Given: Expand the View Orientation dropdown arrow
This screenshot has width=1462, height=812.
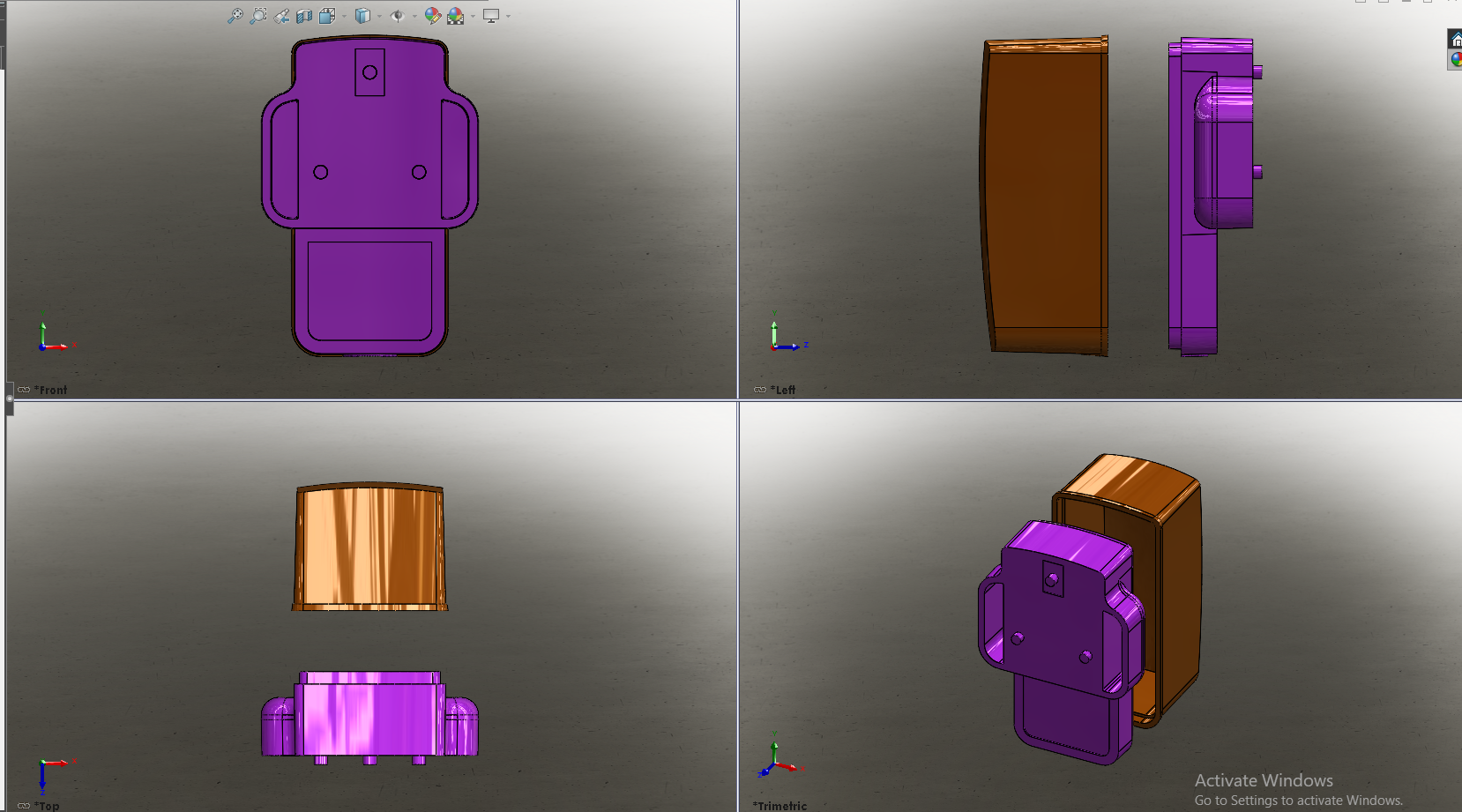Looking at the screenshot, I should click(344, 16).
